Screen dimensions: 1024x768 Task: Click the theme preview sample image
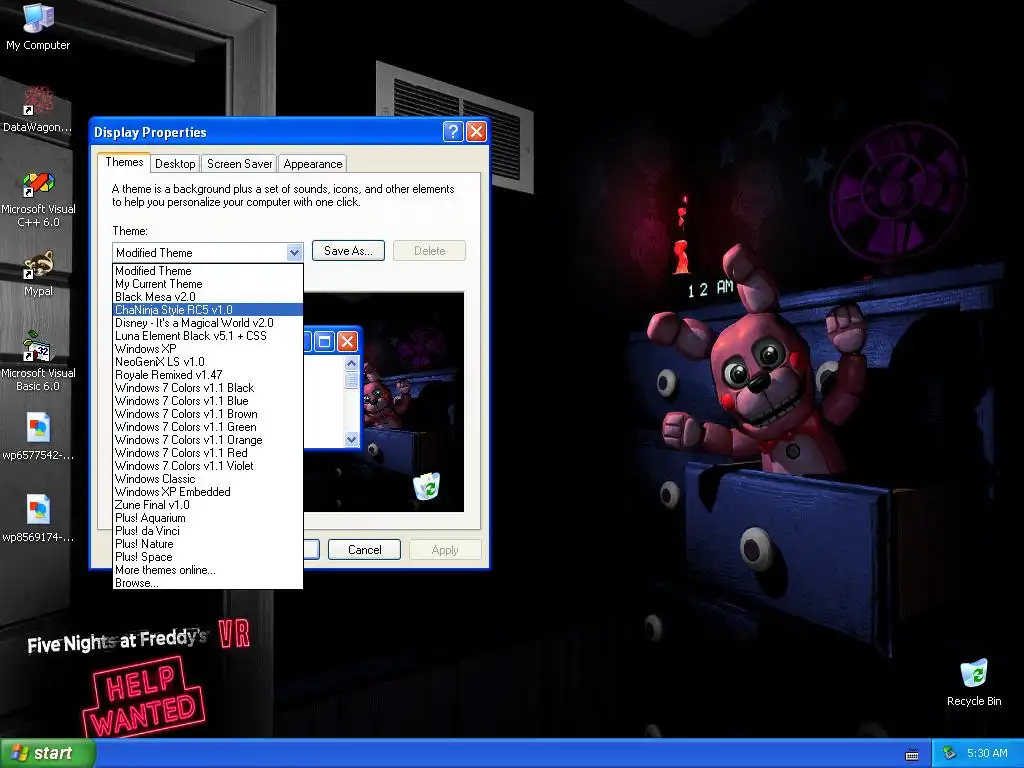384,402
